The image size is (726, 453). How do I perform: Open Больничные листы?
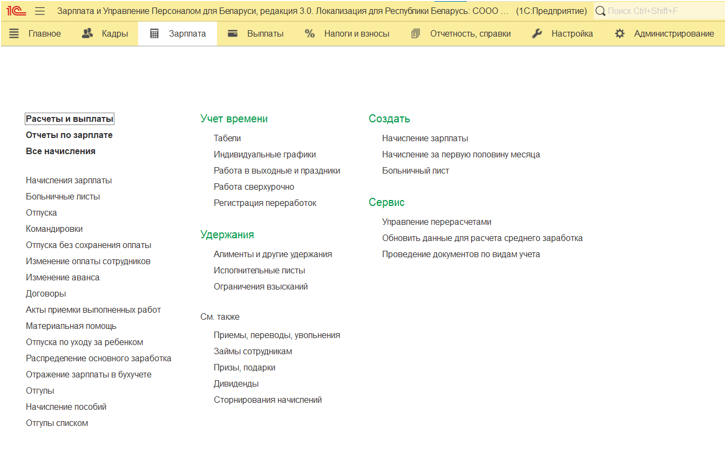[63, 196]
